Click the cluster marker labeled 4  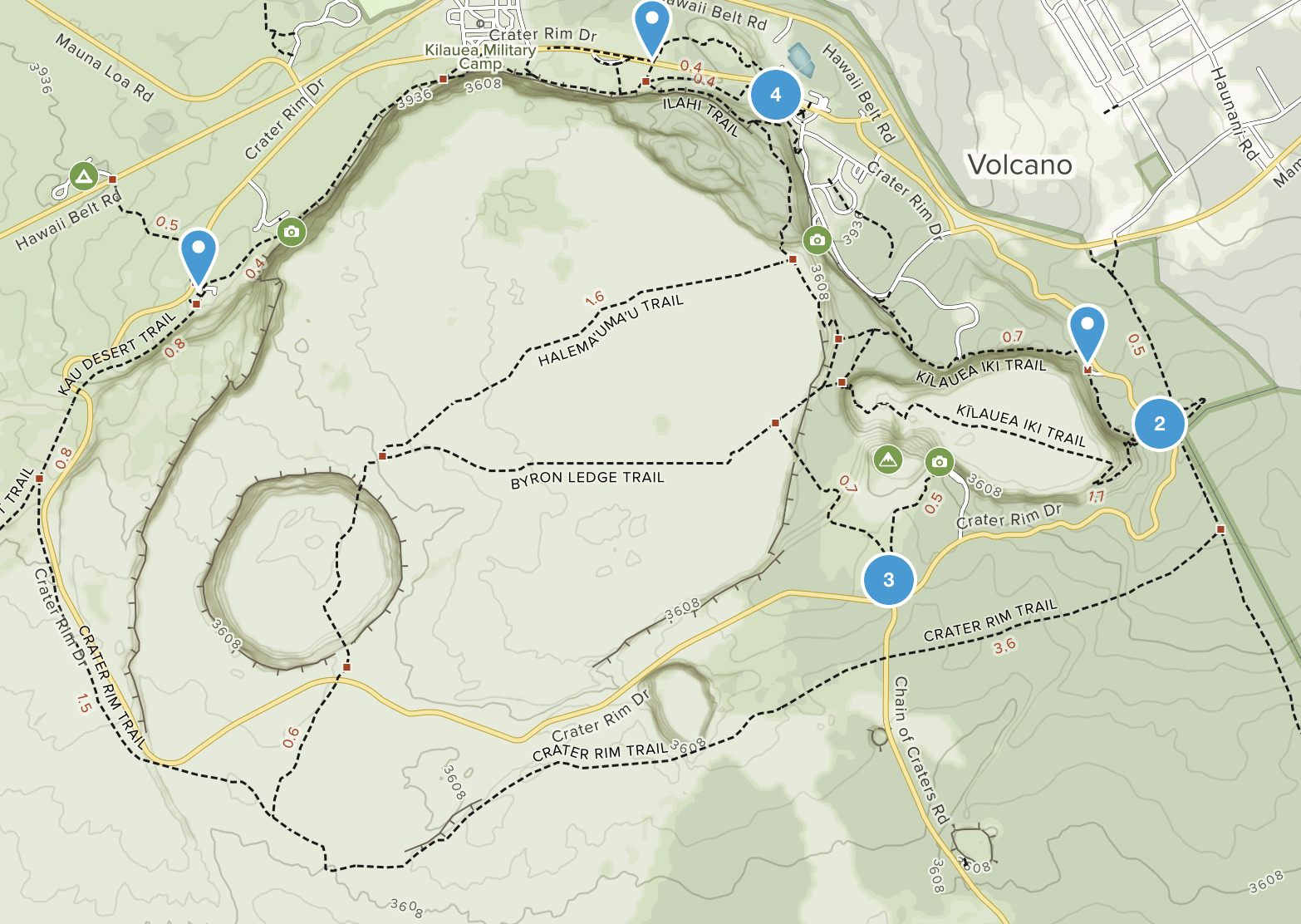coord(775,95)
